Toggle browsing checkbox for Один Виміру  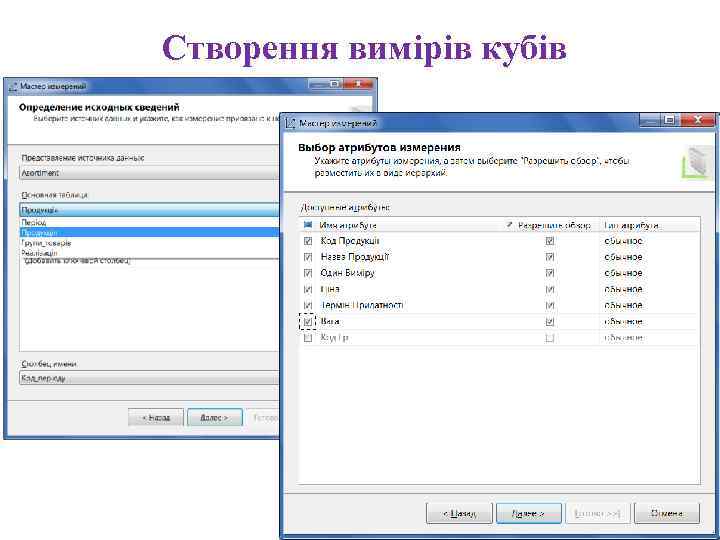[550, 273]
